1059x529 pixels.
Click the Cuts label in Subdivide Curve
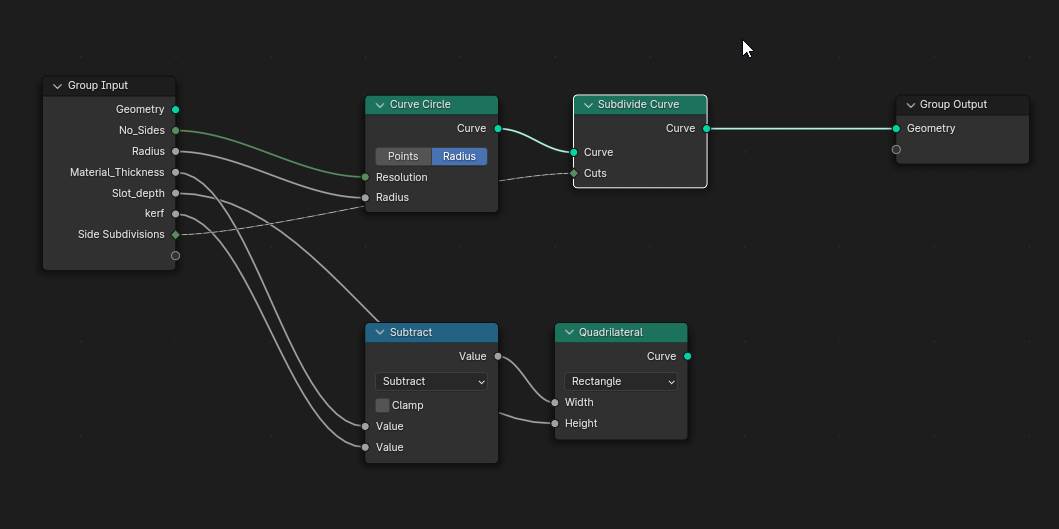click(x=595, y=173)
